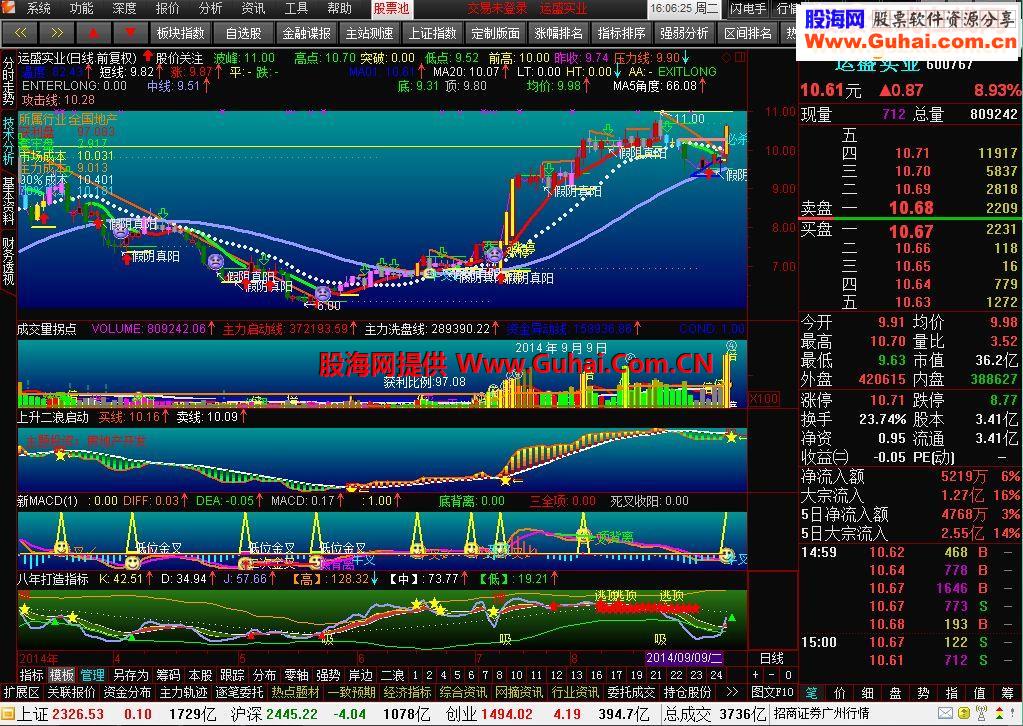The width and height of the screenshot is (1023, 726).
Task: Click the red up-triangle toolbar button
Action: (93, 32)
